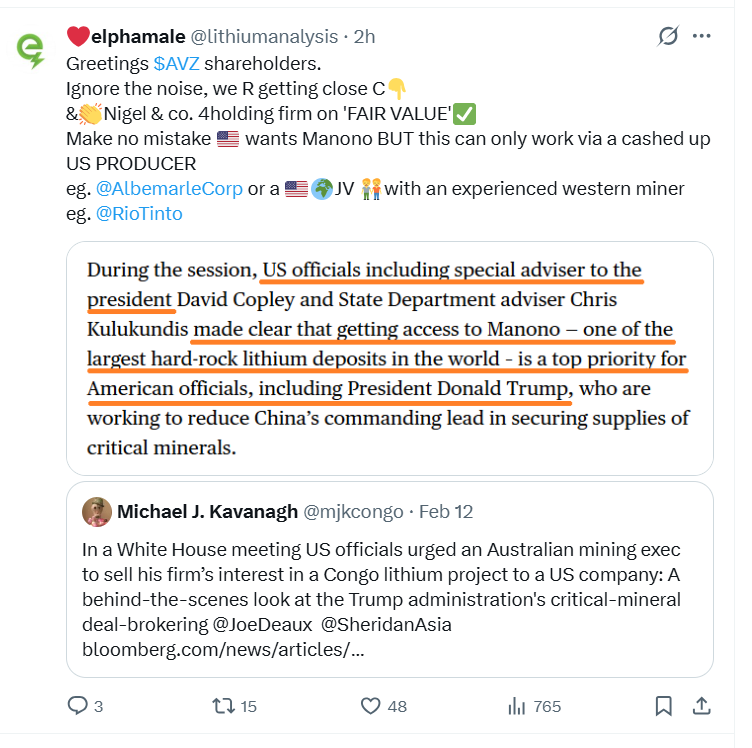View tweet analytics bar chart icon
Image resolution: width=752 pixels, height=748 pixels.
click(x=517, y=706)
